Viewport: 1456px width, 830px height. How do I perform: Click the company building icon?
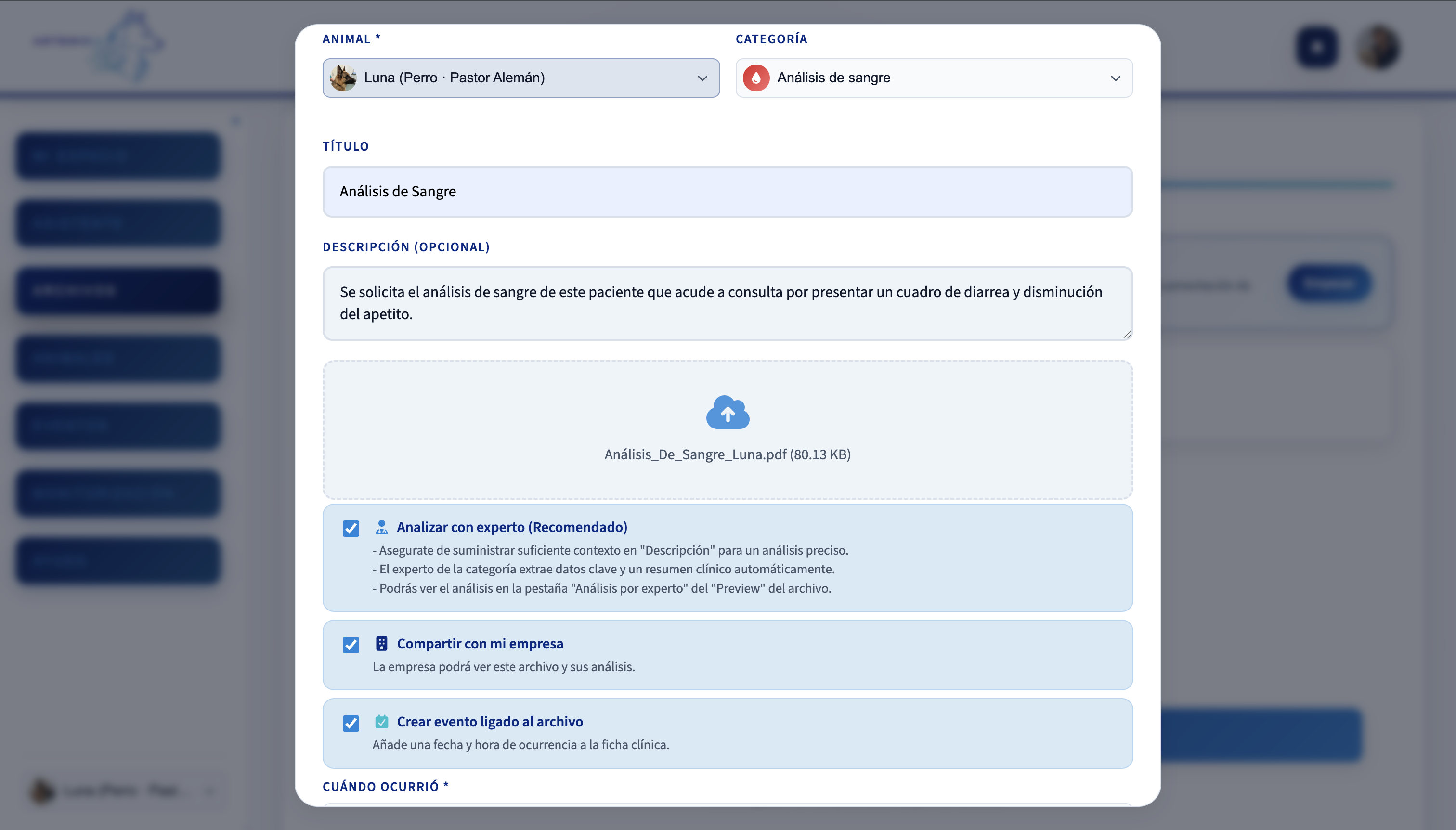(381, 644)
